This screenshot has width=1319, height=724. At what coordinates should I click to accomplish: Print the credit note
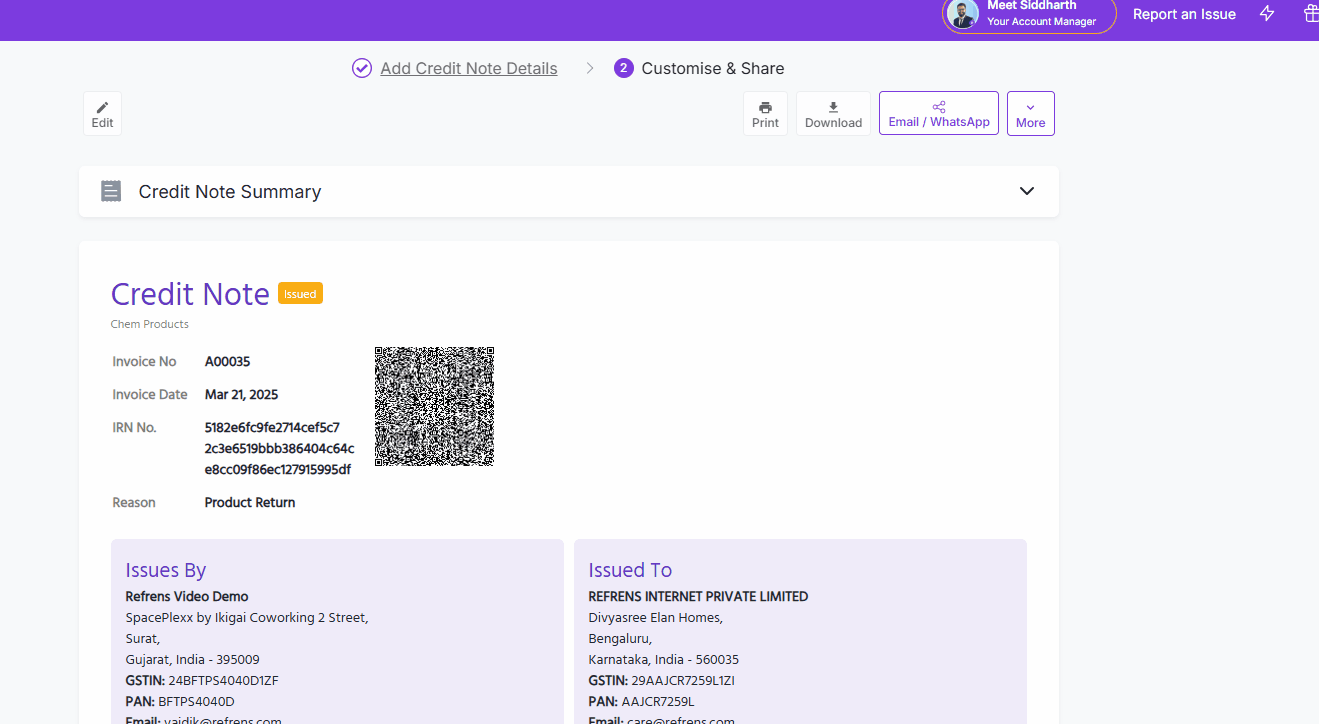point(765,114)
